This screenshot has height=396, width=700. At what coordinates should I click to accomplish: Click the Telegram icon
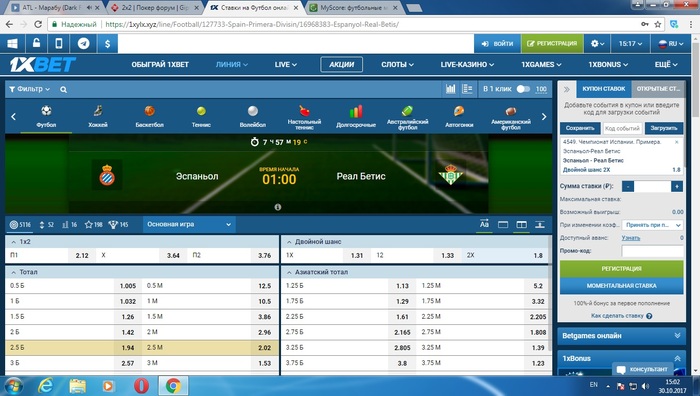[x=83, y=44]
